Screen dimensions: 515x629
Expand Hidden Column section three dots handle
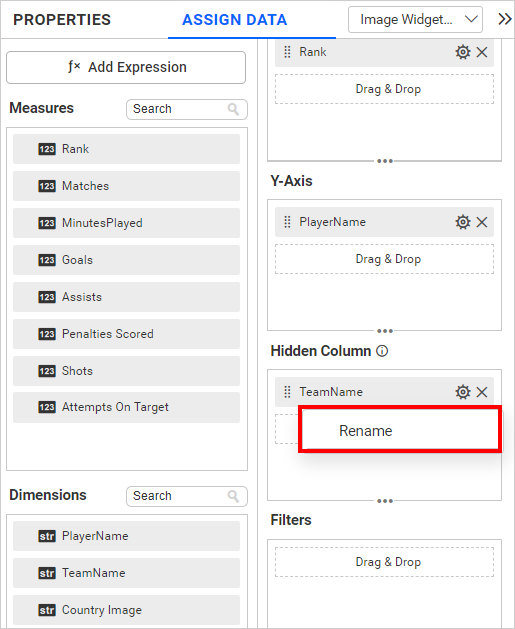(385, 501)
